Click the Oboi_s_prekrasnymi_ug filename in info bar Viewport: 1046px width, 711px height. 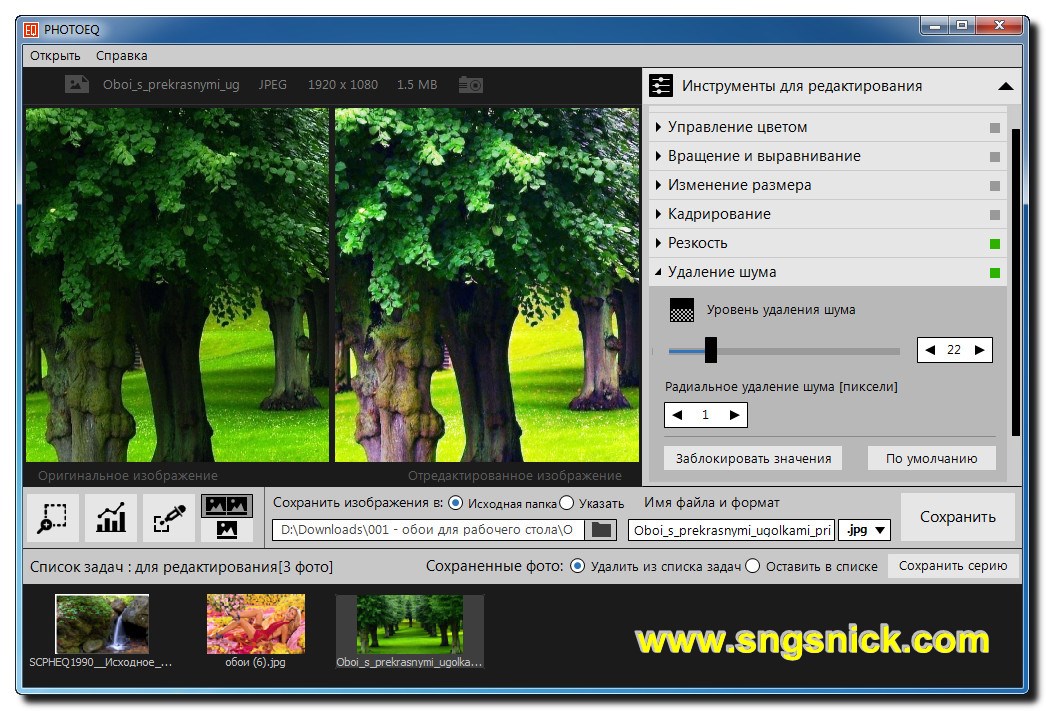click(171, 85)
